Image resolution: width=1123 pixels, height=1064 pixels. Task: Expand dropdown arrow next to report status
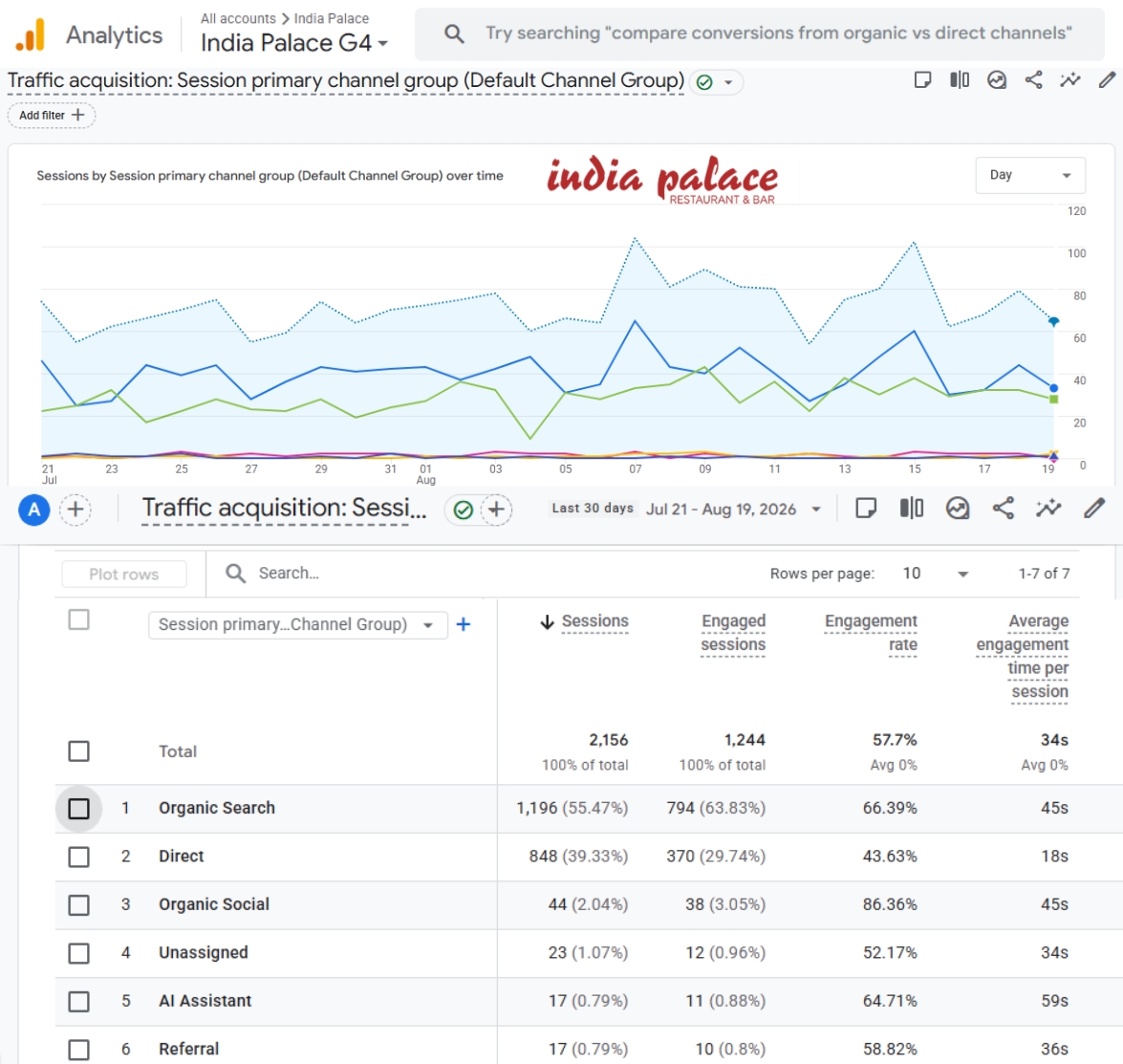pyautogui.click(x=728, y=82)
